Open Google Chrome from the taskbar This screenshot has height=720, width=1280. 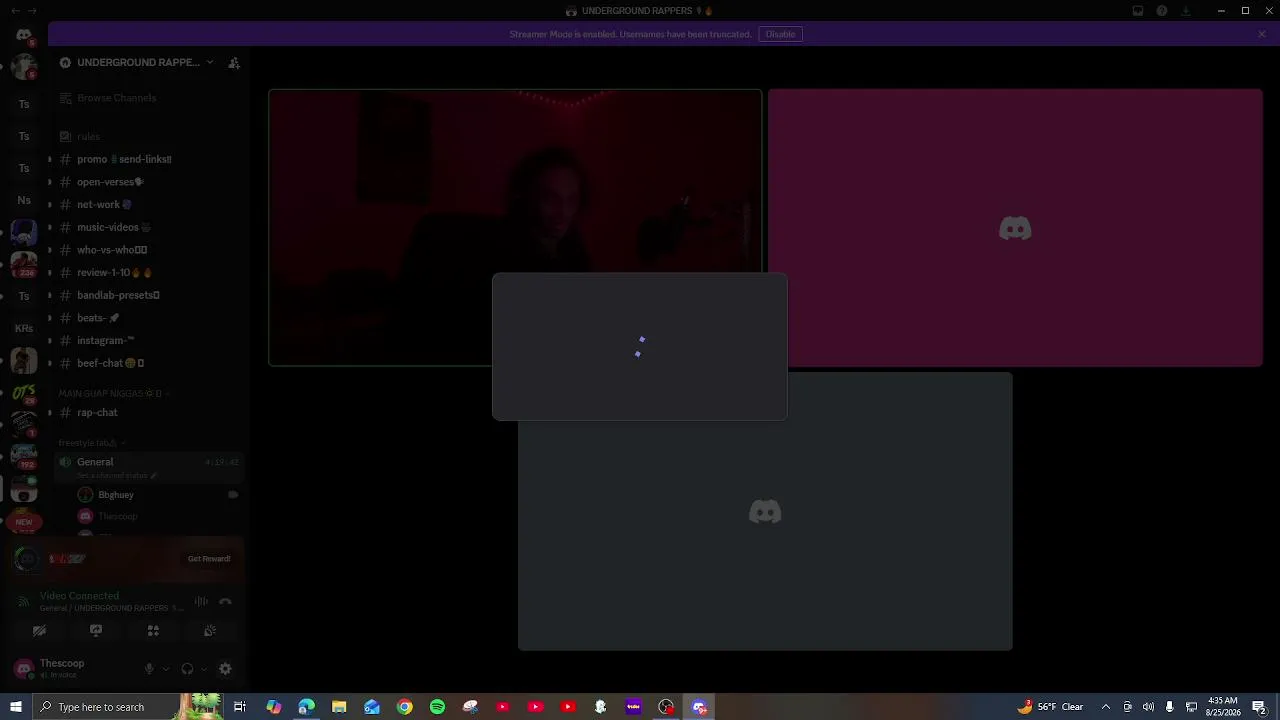[404, 707]
